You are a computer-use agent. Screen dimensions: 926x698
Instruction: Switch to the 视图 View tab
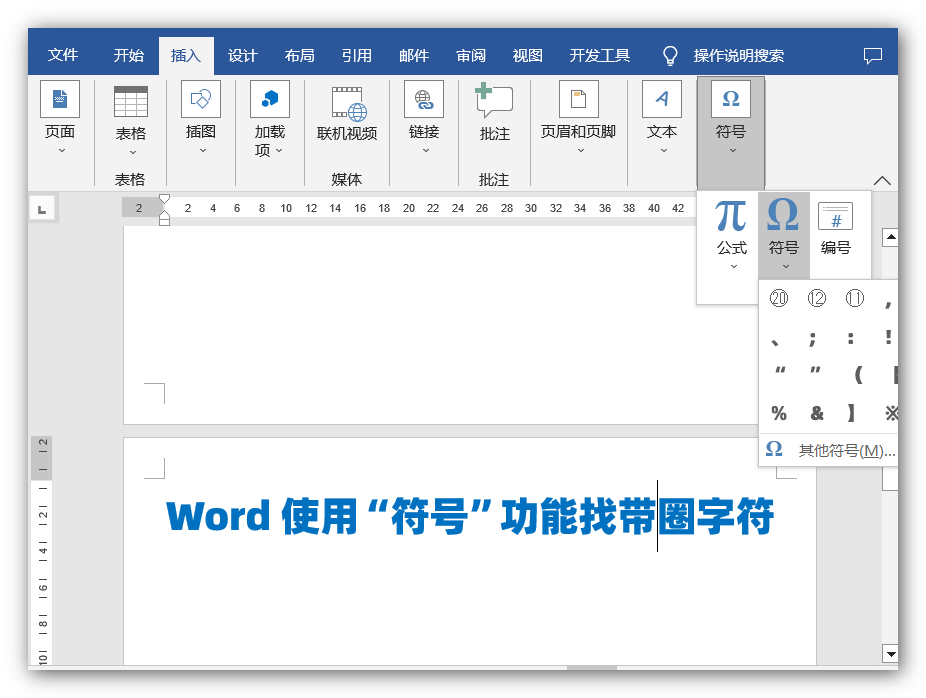click(527, 56)
